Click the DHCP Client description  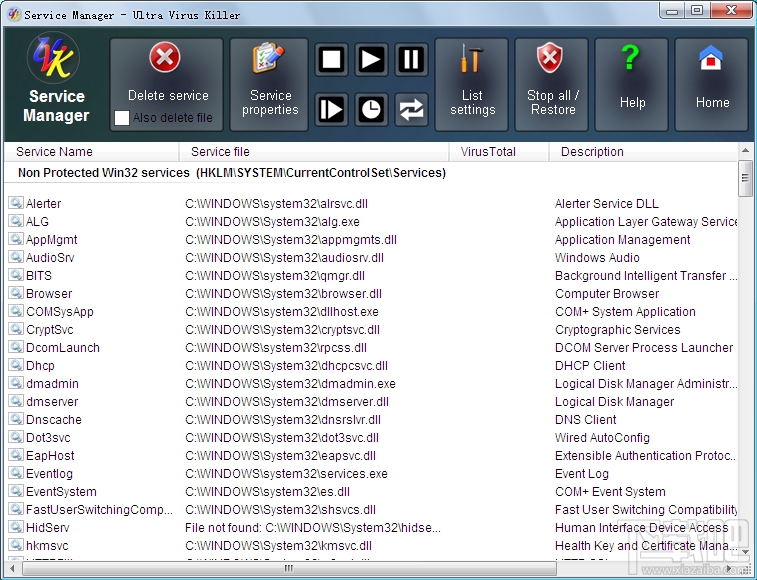(590, 366)
